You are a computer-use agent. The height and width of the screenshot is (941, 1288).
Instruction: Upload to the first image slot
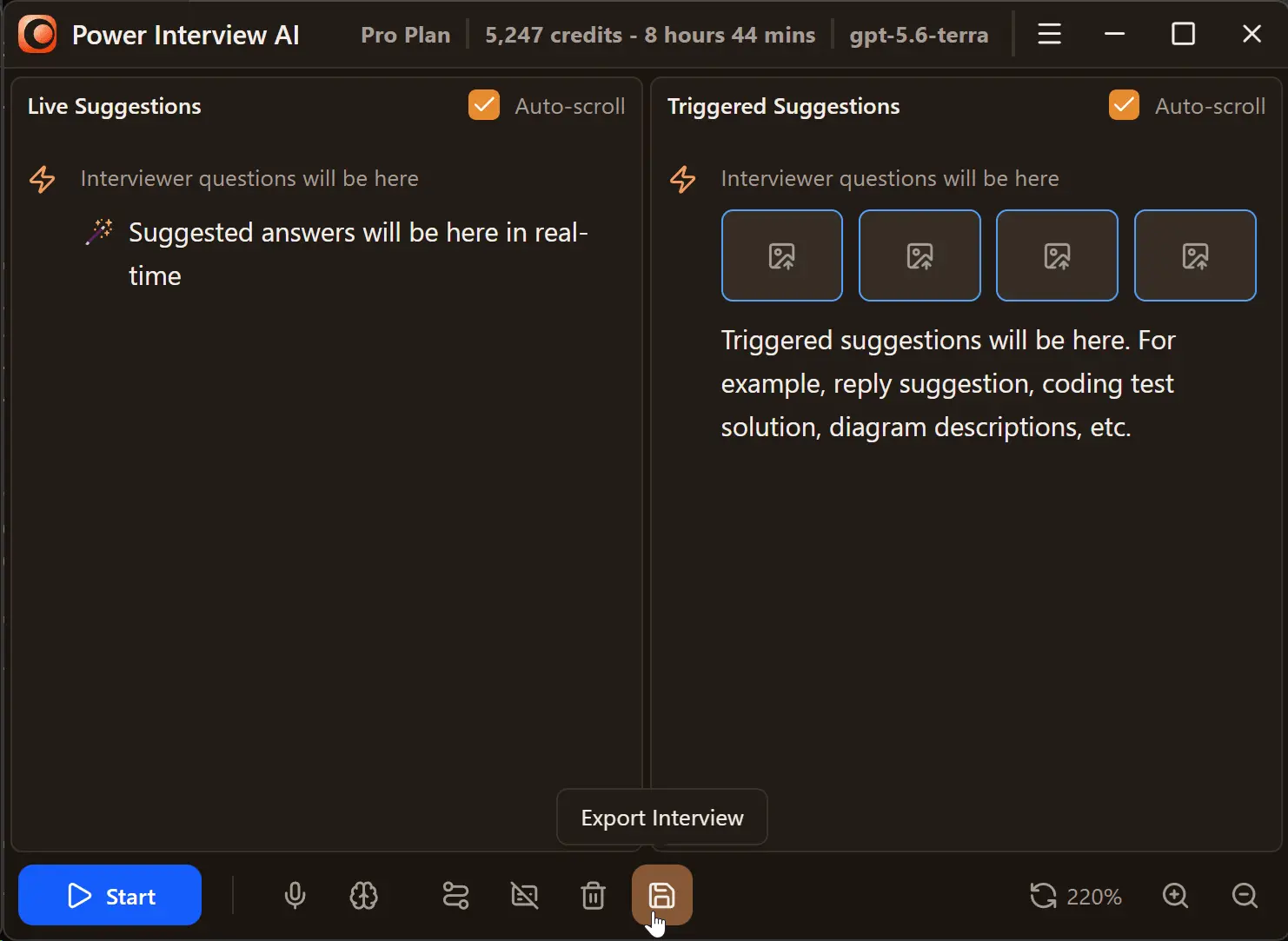tap(781, 255)
